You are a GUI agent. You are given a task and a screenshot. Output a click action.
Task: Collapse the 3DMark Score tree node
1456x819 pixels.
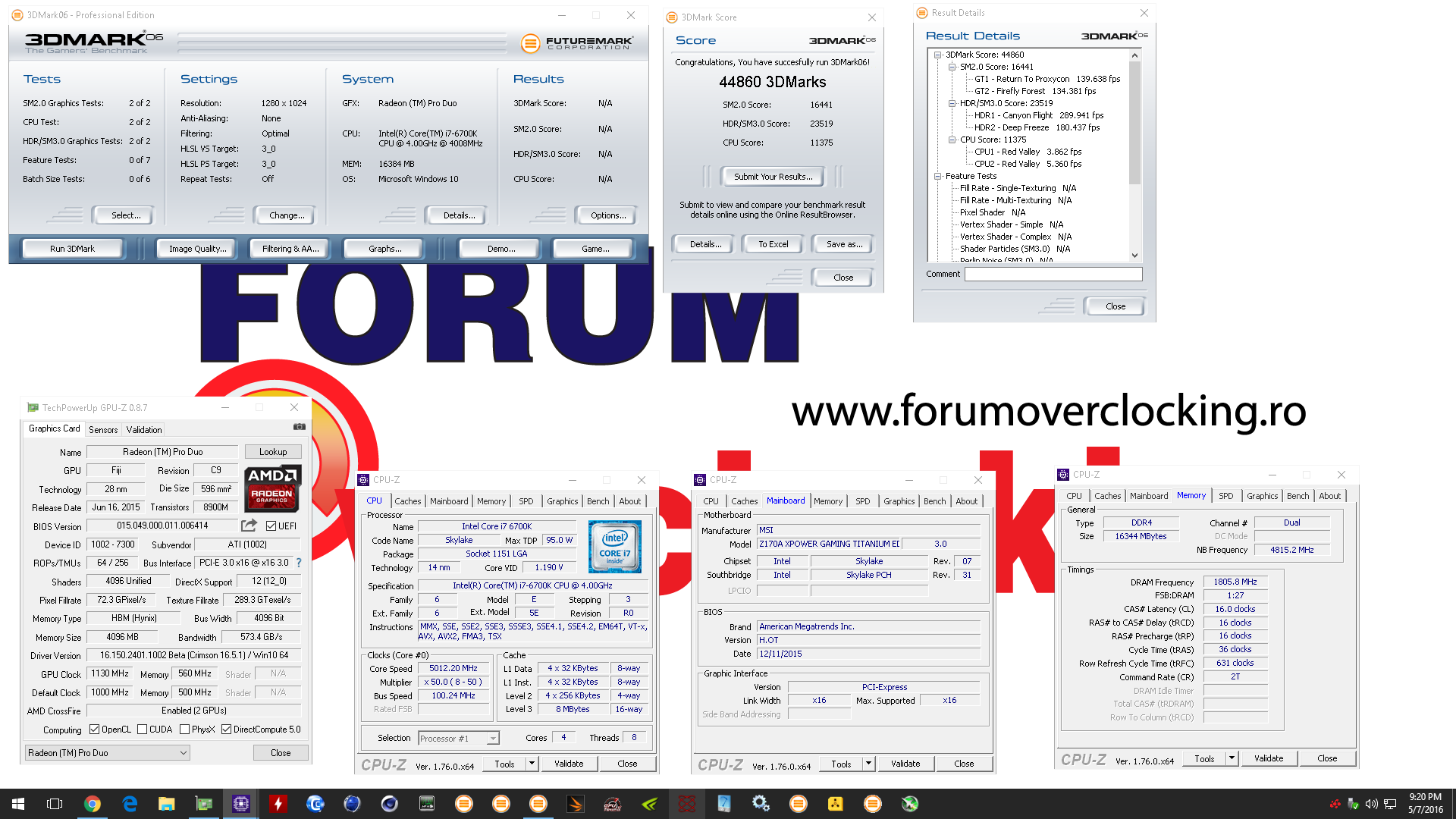point(938,55)
